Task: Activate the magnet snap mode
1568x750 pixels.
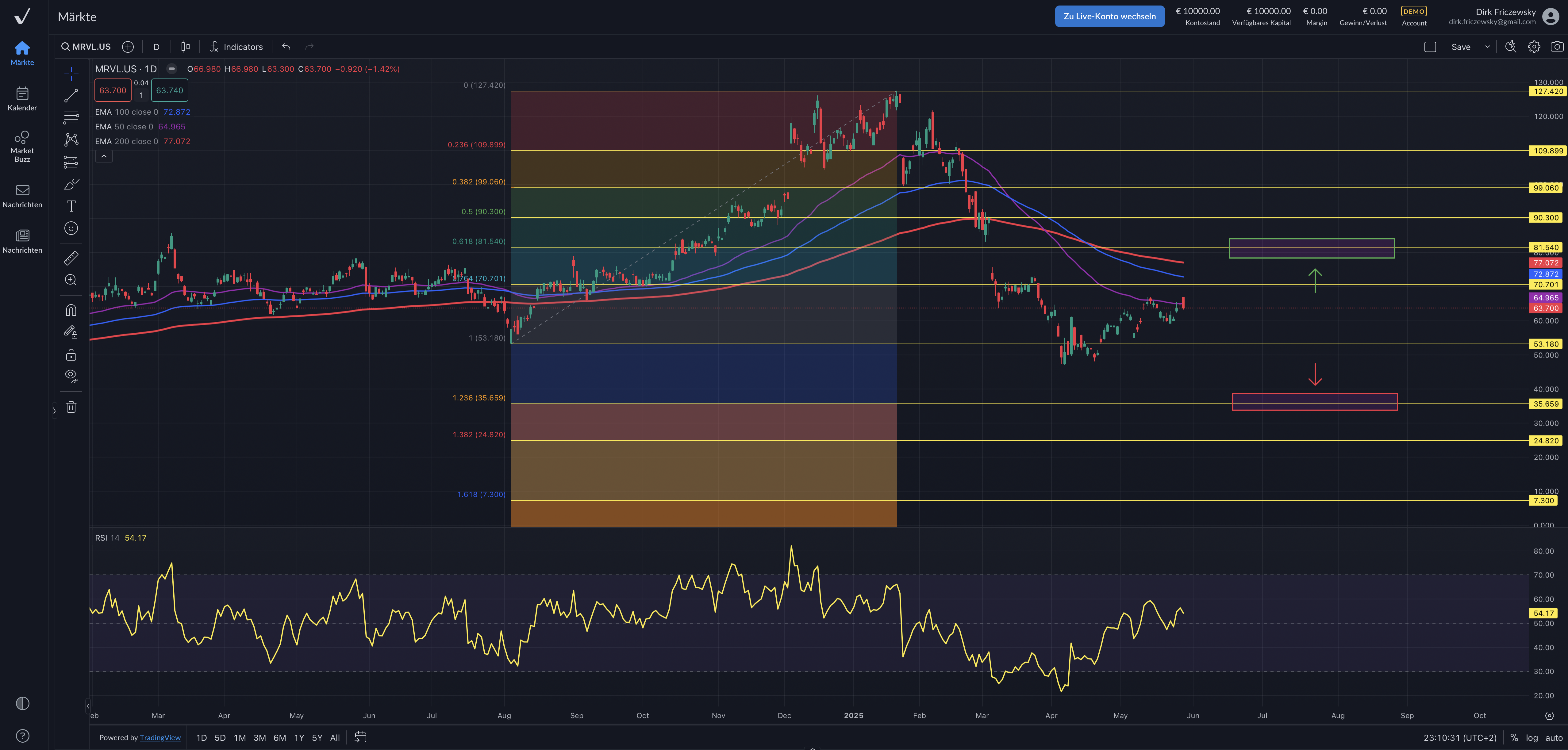Action: pos(71,310)
